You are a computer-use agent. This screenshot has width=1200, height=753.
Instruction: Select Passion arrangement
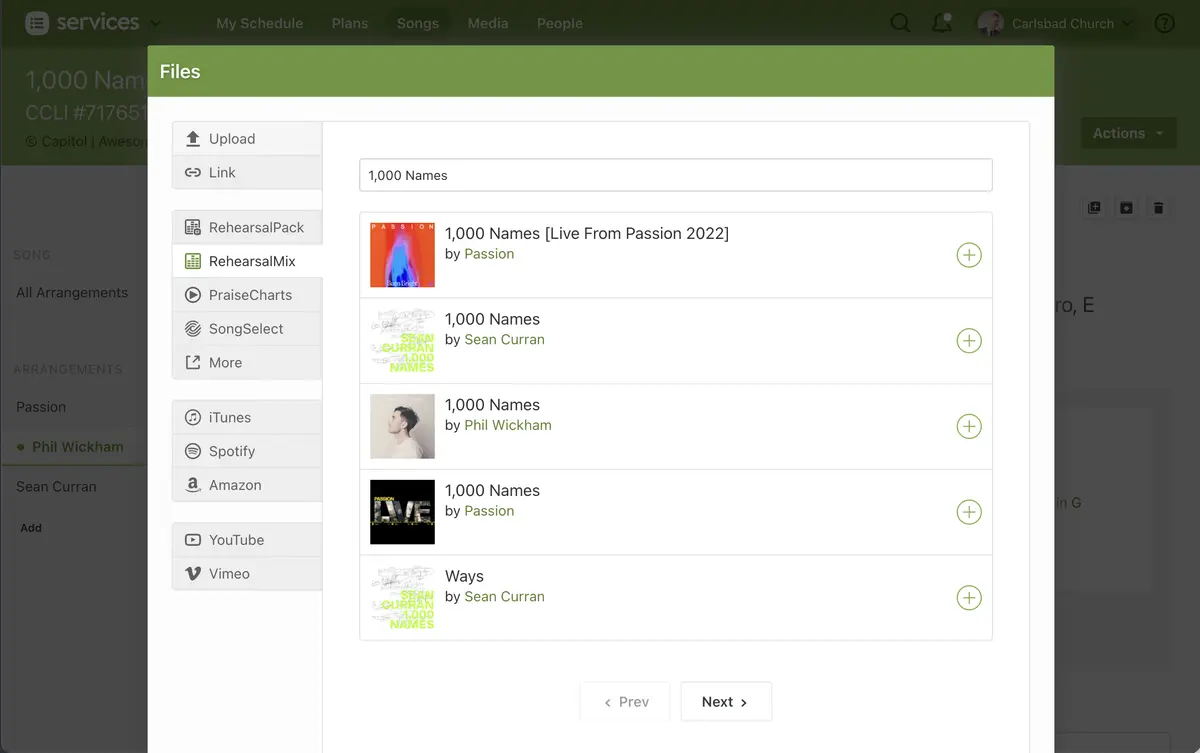(41, 407)
